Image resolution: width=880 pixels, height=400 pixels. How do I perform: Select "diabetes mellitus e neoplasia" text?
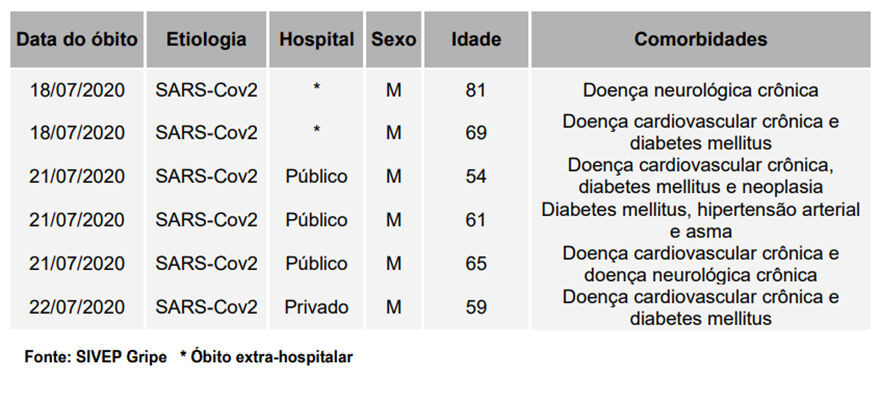(701, 186)
